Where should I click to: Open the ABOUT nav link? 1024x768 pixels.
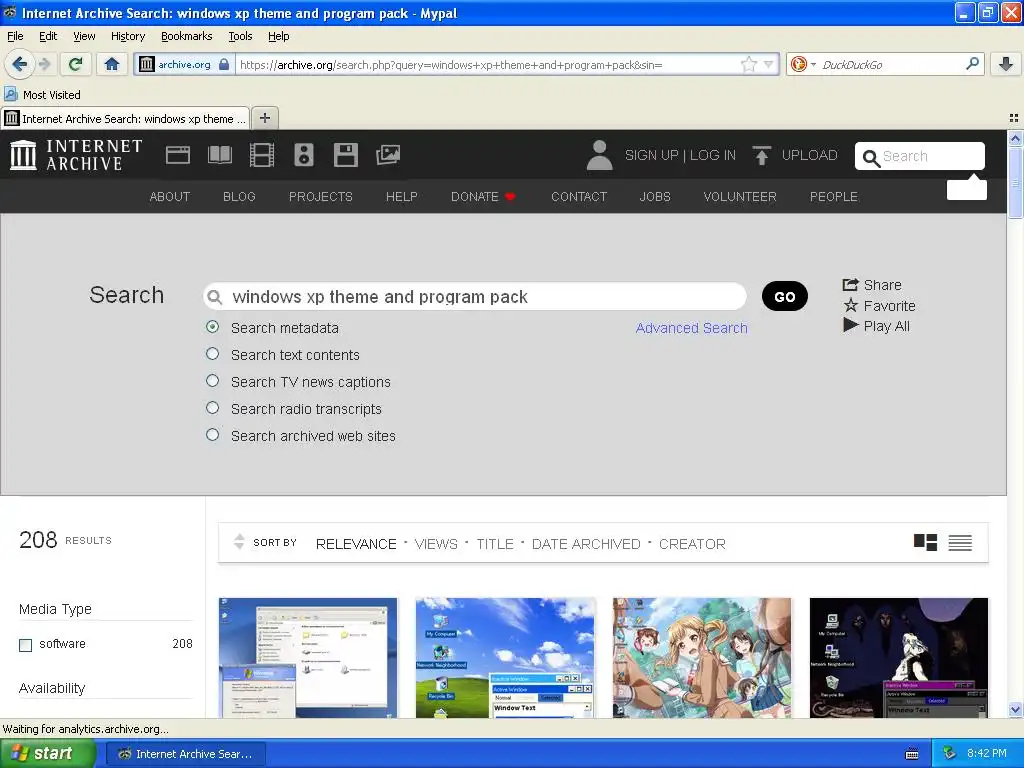click(x=170, y=197)
